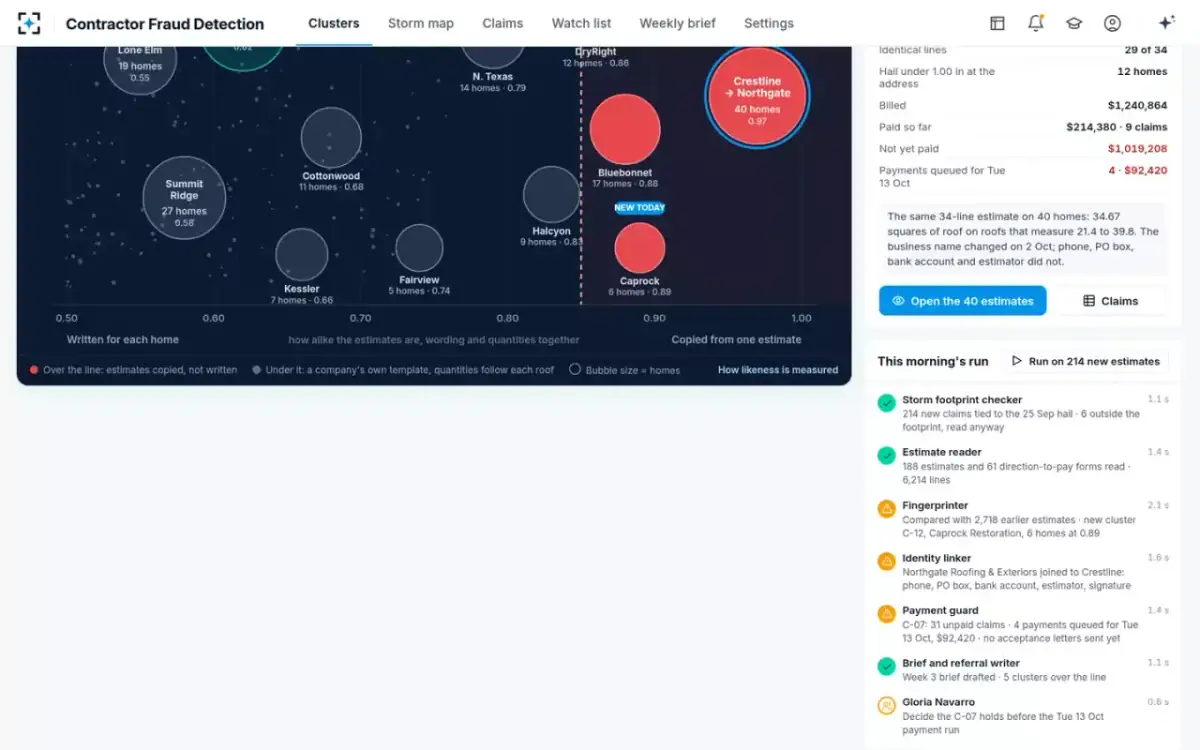Click the Not yet paid amount $1,019,208
The height and width of the screenshot is (750, 1200).
click(x=1137, y=149)
